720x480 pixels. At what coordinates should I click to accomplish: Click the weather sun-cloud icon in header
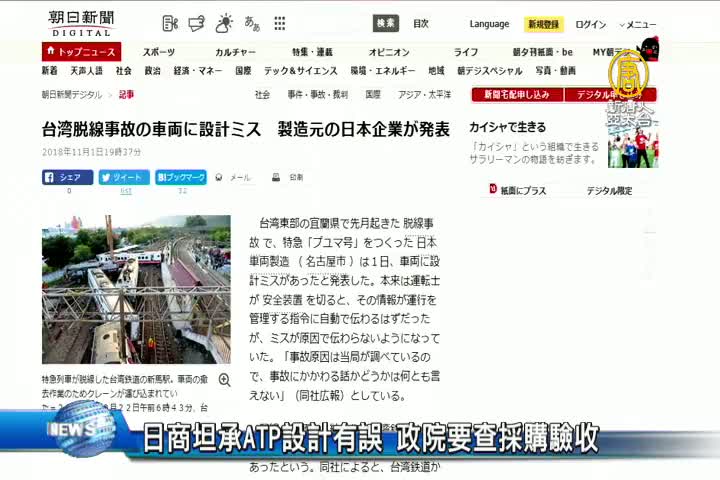pos(224,22)
